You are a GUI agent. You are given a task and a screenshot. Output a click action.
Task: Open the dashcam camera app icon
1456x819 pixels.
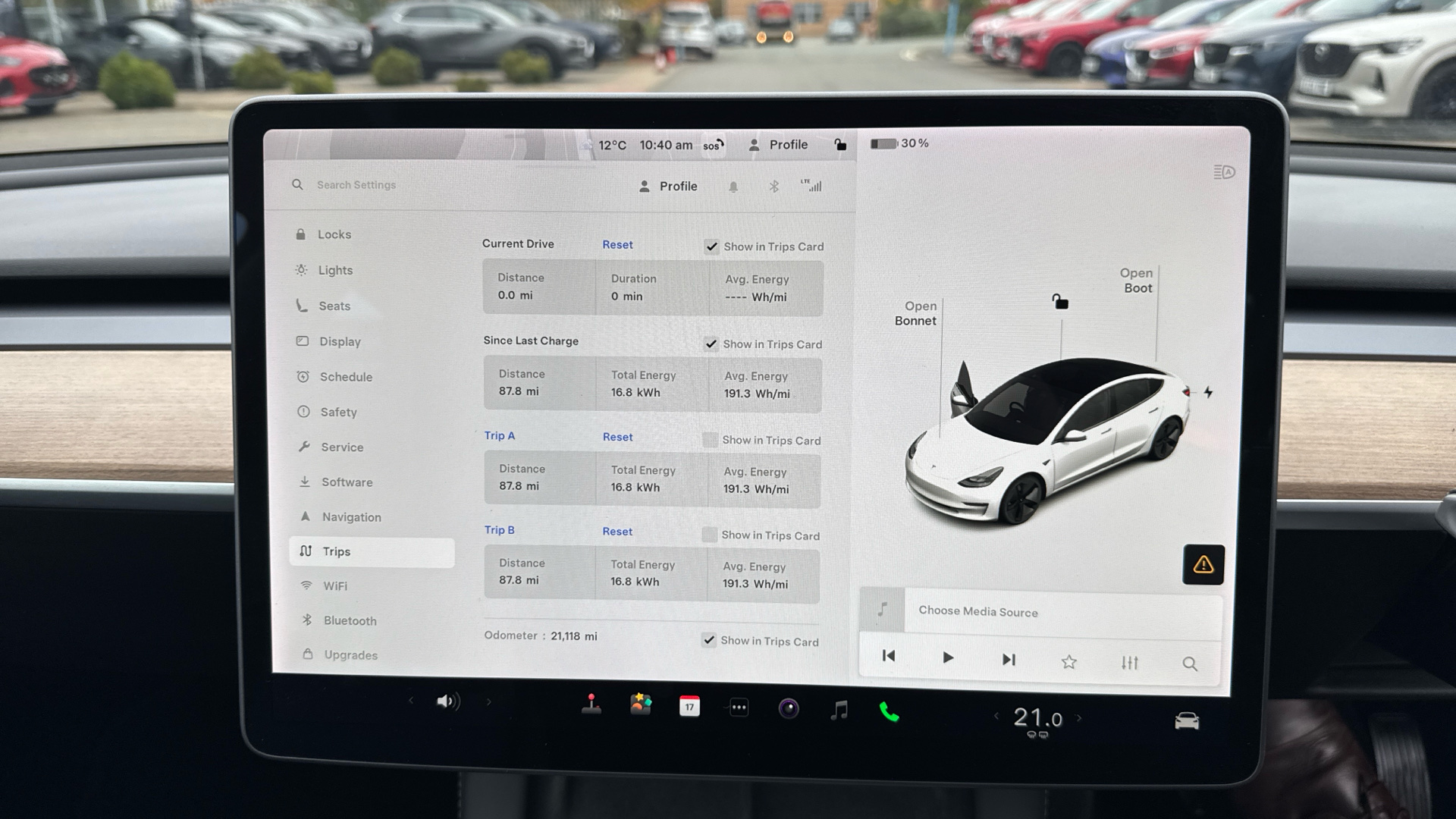pos(789,709)
